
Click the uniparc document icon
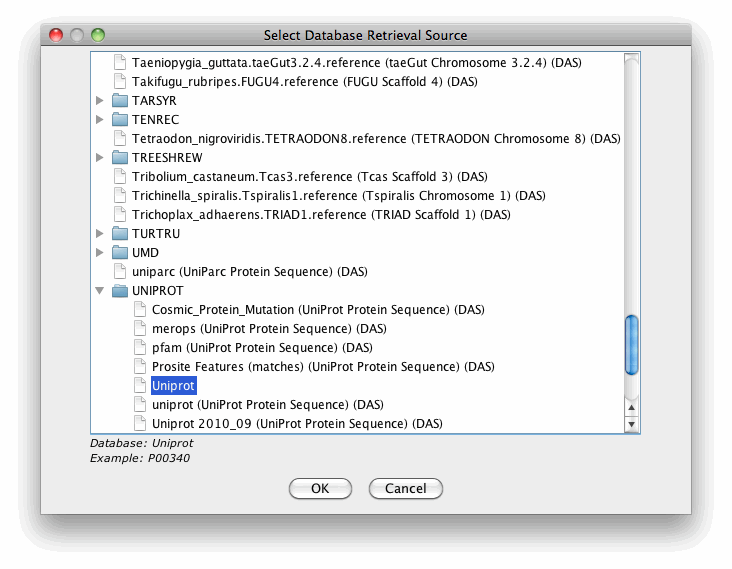tap(121, 272)
